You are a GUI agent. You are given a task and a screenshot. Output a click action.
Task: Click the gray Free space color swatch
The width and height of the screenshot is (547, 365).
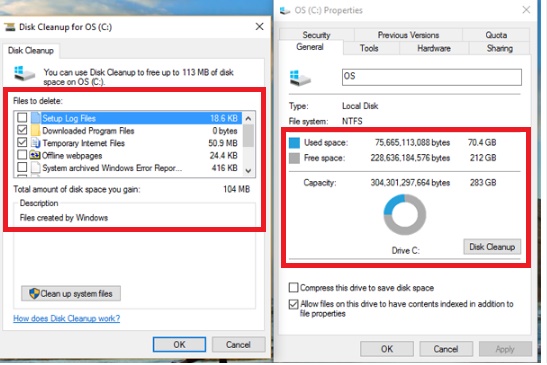tap(294, 158)
